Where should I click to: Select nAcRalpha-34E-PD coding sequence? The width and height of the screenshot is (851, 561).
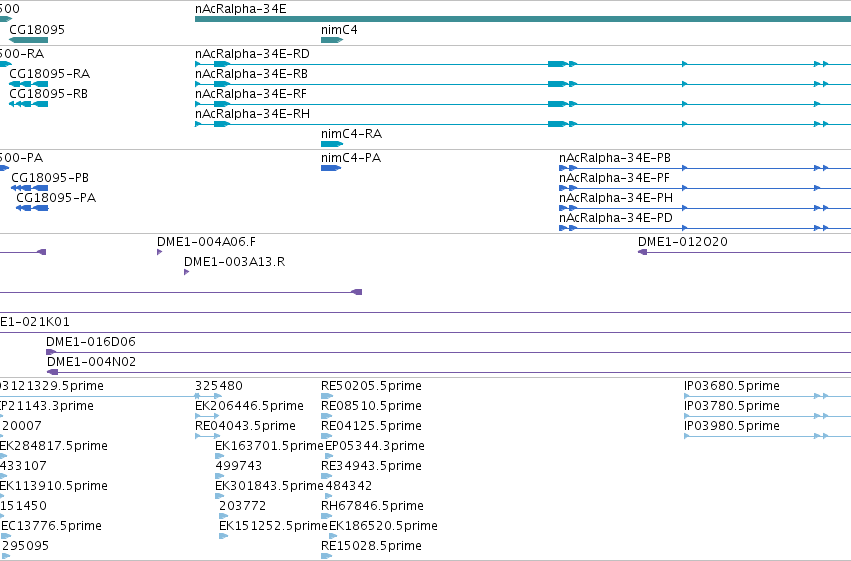click(705, 228)
